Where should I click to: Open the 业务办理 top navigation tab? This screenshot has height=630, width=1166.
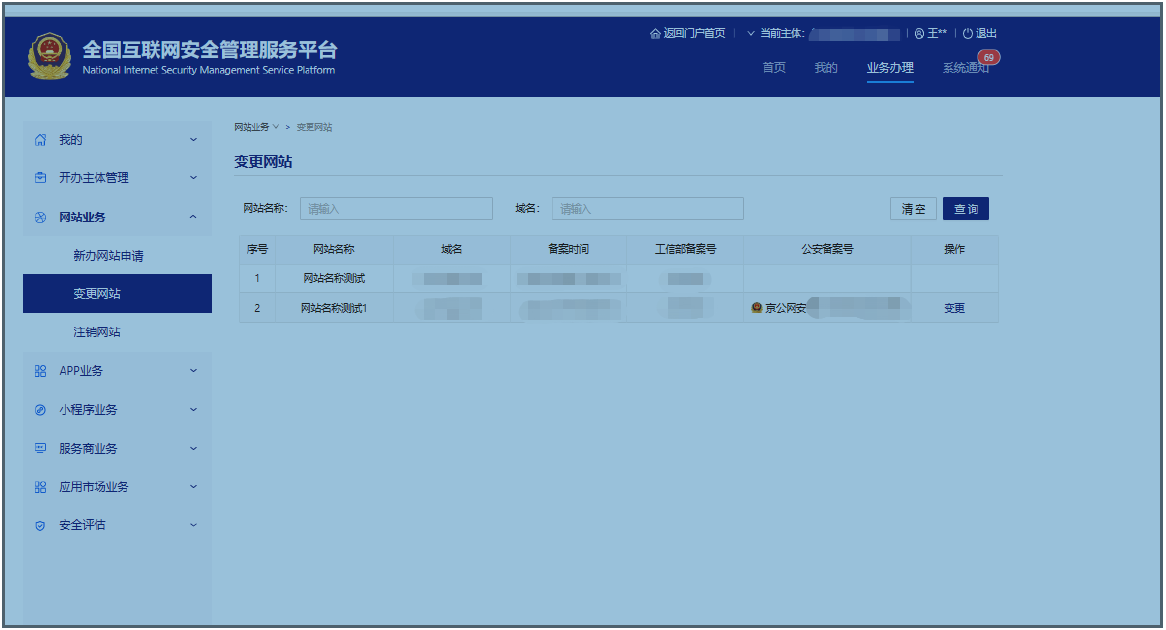890,68
